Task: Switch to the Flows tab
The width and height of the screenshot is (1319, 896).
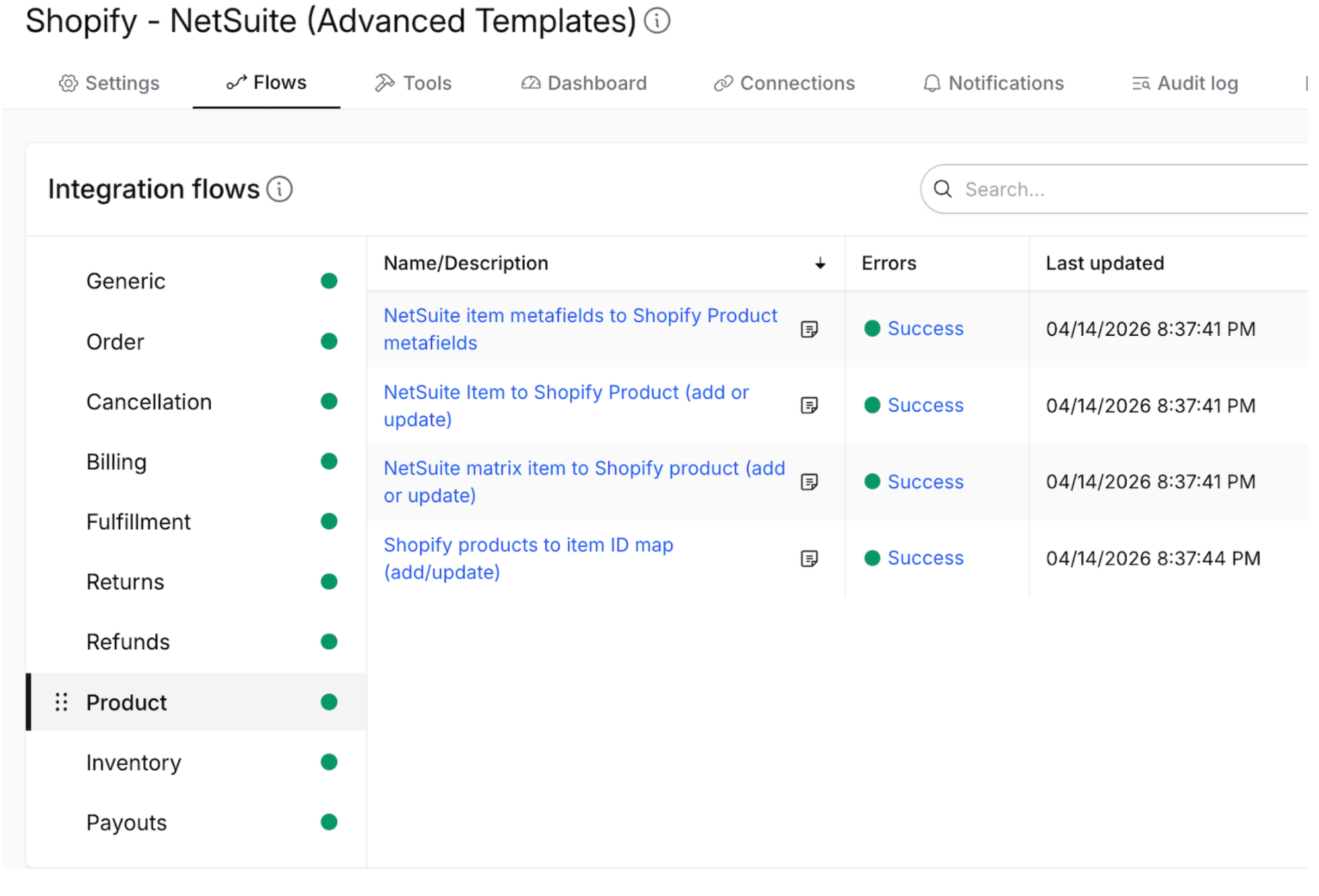Action: [267, 82]
